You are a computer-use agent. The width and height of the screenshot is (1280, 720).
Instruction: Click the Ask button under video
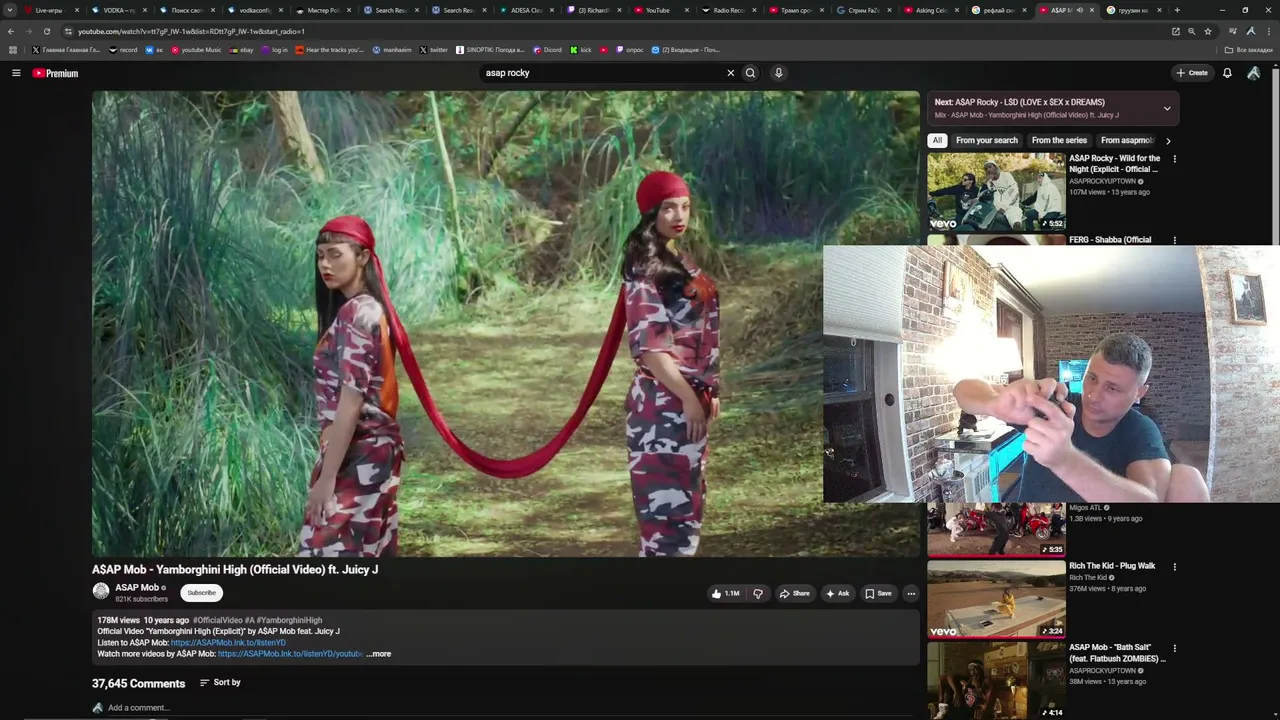pyautogui.click(x=838, y=593)
